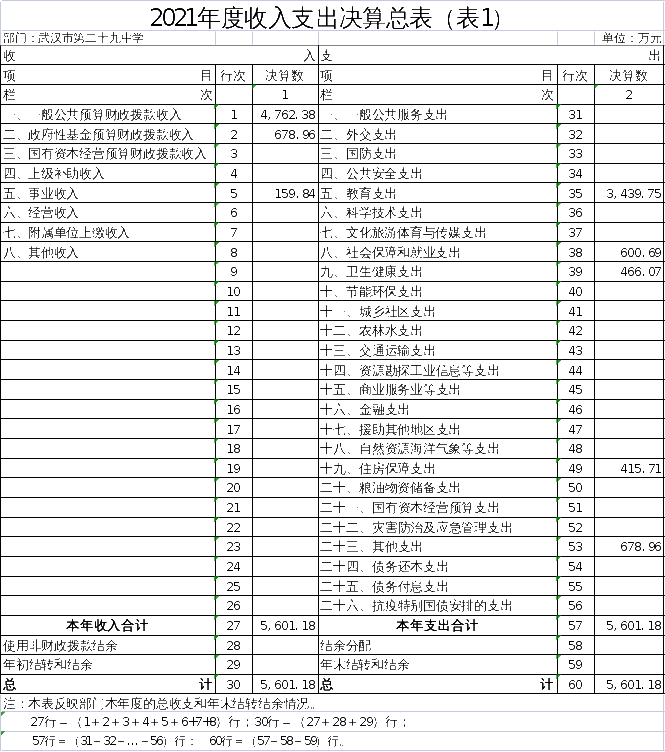The height and width of the screenshot is (752, 665).
Task: Select row number 30 in income column
Action: (234, 684)
